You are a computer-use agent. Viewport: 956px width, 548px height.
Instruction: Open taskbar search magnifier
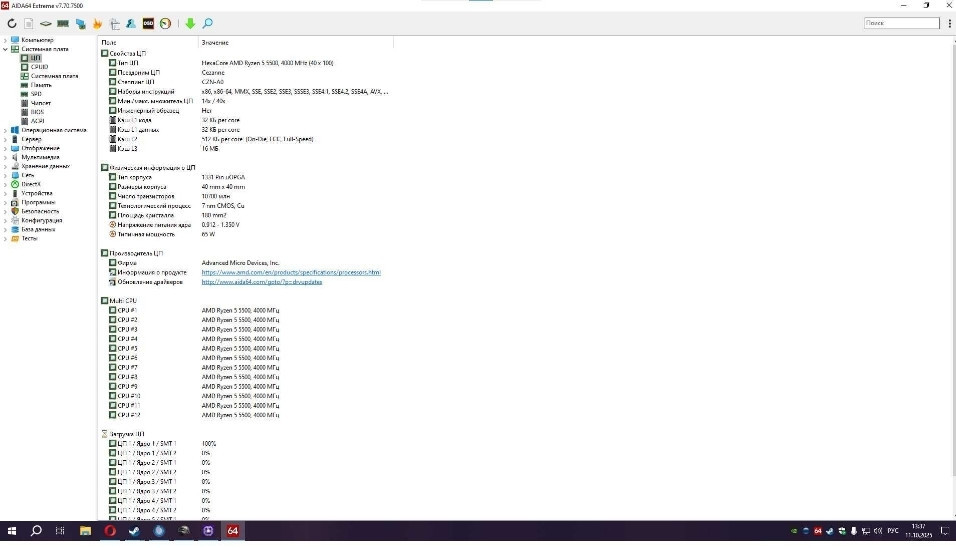36,531
